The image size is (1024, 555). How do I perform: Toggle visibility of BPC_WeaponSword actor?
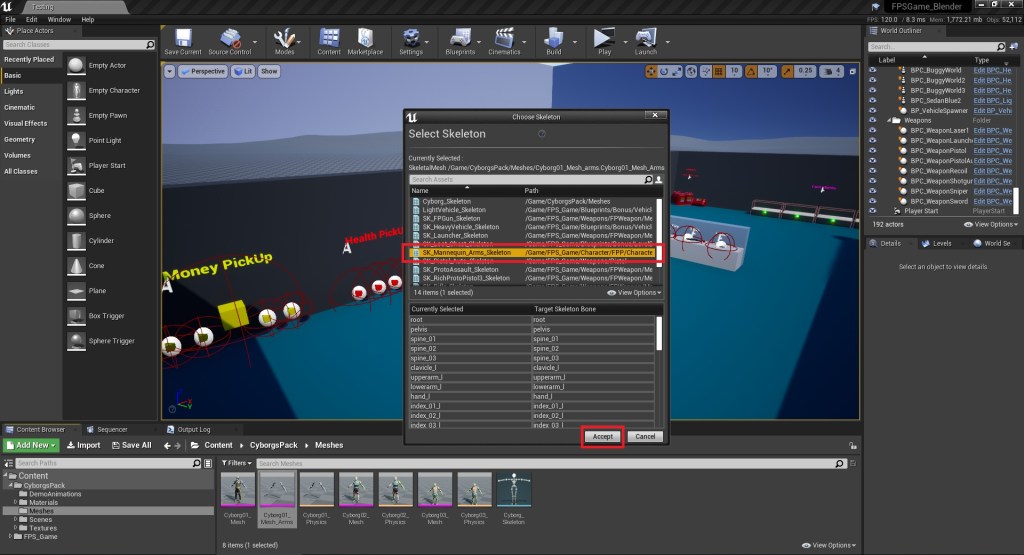[x=873, y=200]
